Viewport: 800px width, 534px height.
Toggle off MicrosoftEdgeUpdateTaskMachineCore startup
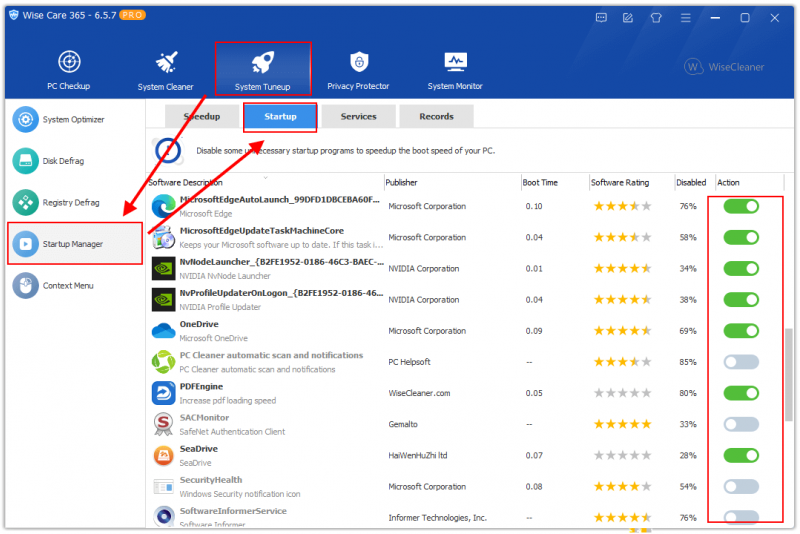tap(741, 237)
